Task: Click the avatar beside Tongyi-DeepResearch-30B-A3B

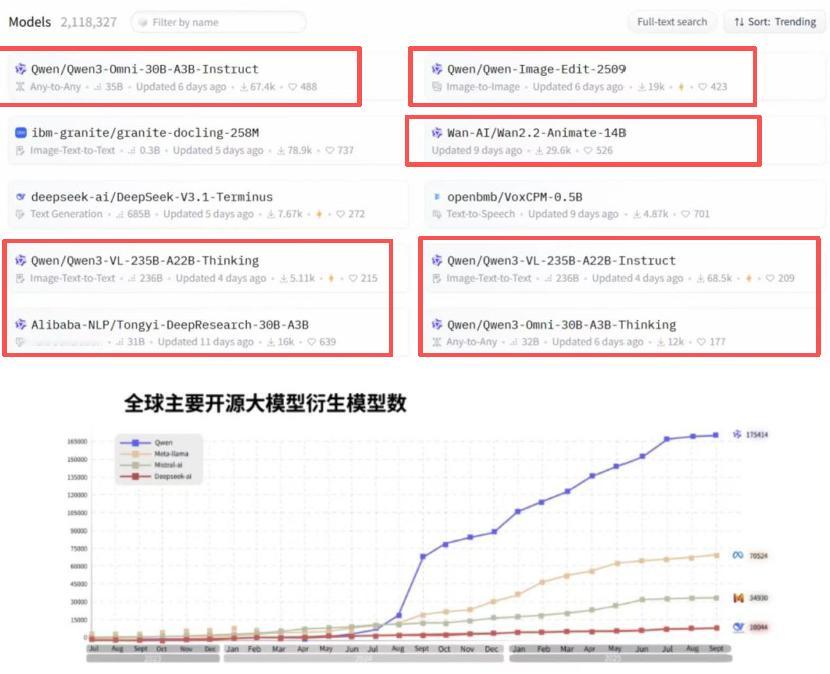Action: [x=21, y=325]
